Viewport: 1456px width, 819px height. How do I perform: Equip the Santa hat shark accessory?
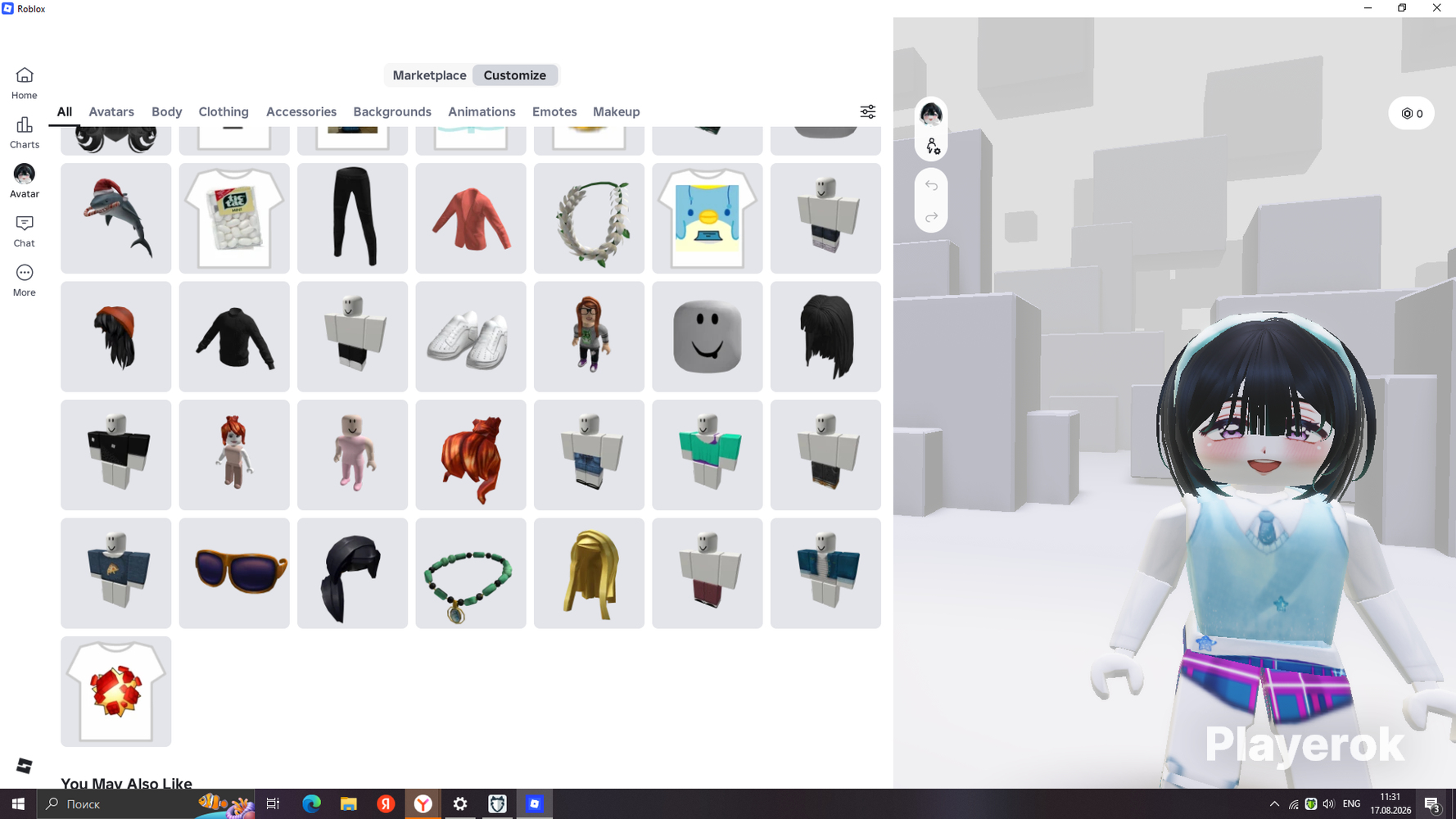point(116,218)
